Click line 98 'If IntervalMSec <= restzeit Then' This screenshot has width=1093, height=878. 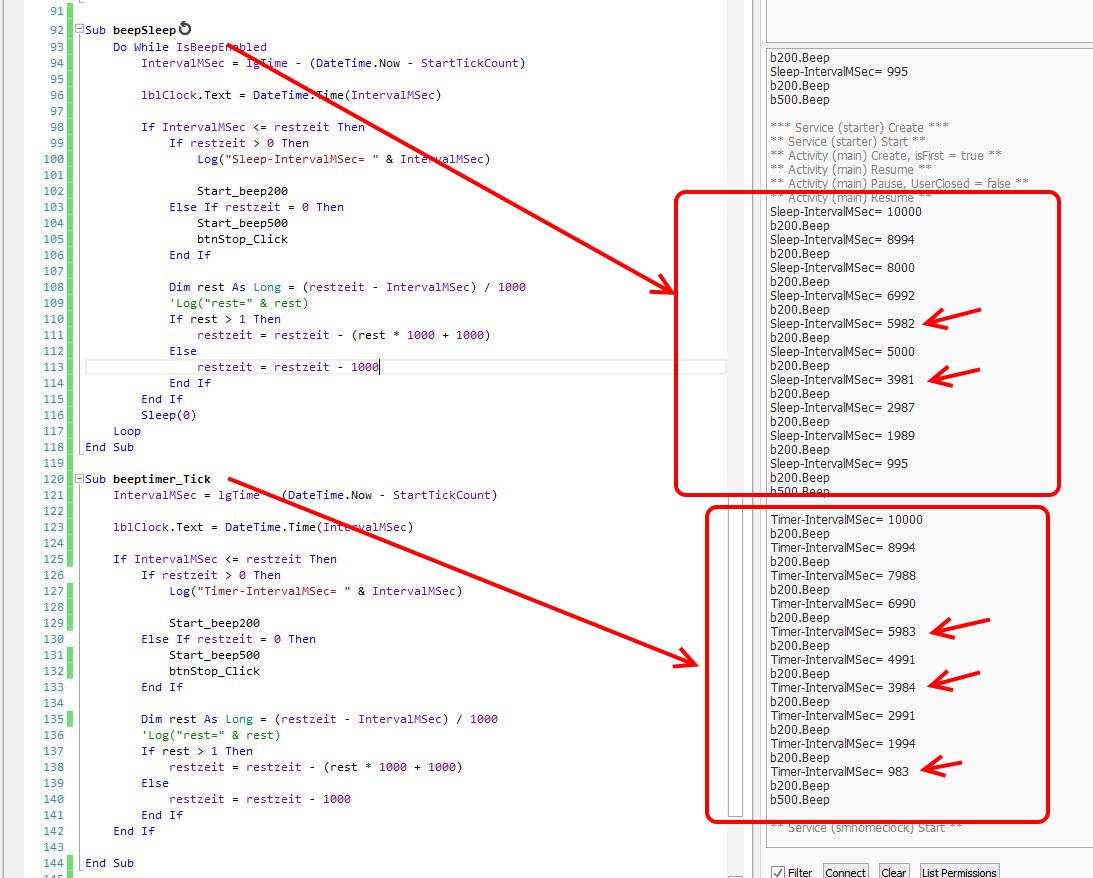pos(252,127)
